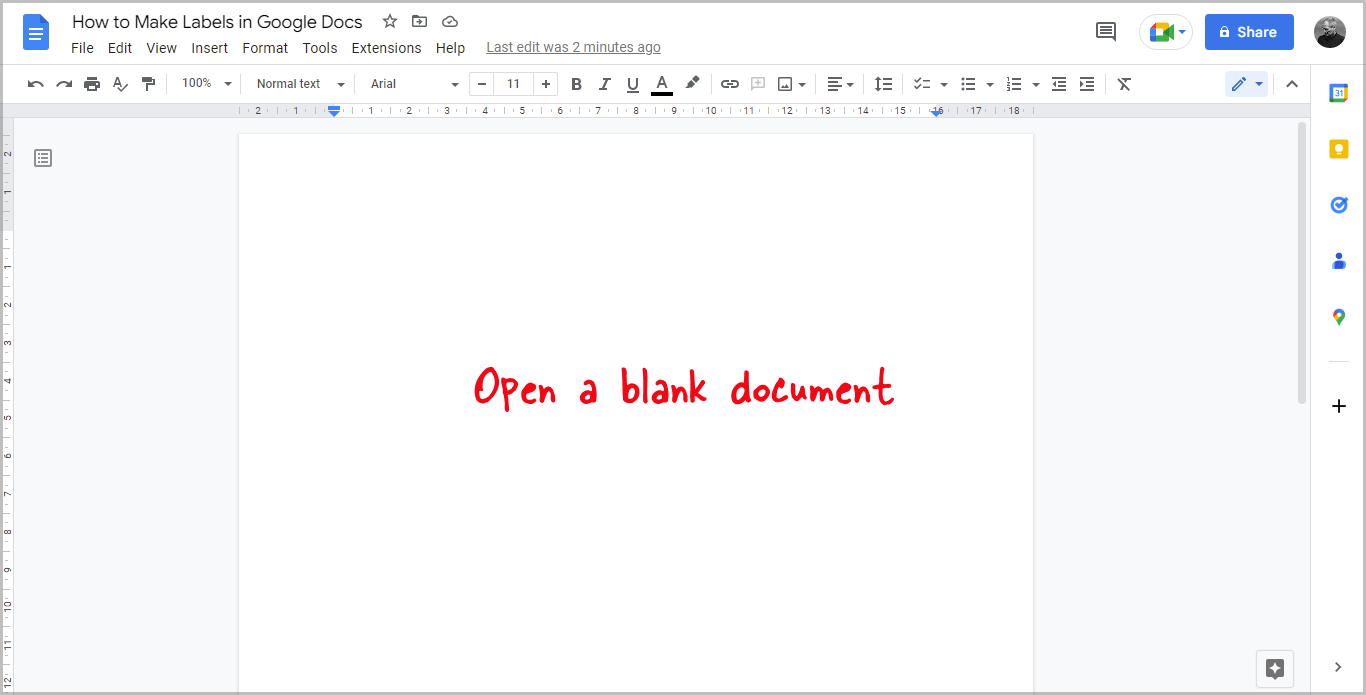
Task: Open Google Maps from the side panel
Action: 1339,317
